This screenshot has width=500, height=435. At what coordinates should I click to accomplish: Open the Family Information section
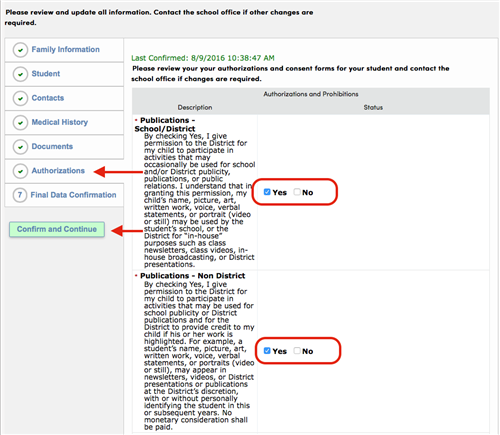pyautogui.click(x=65, y=49)
